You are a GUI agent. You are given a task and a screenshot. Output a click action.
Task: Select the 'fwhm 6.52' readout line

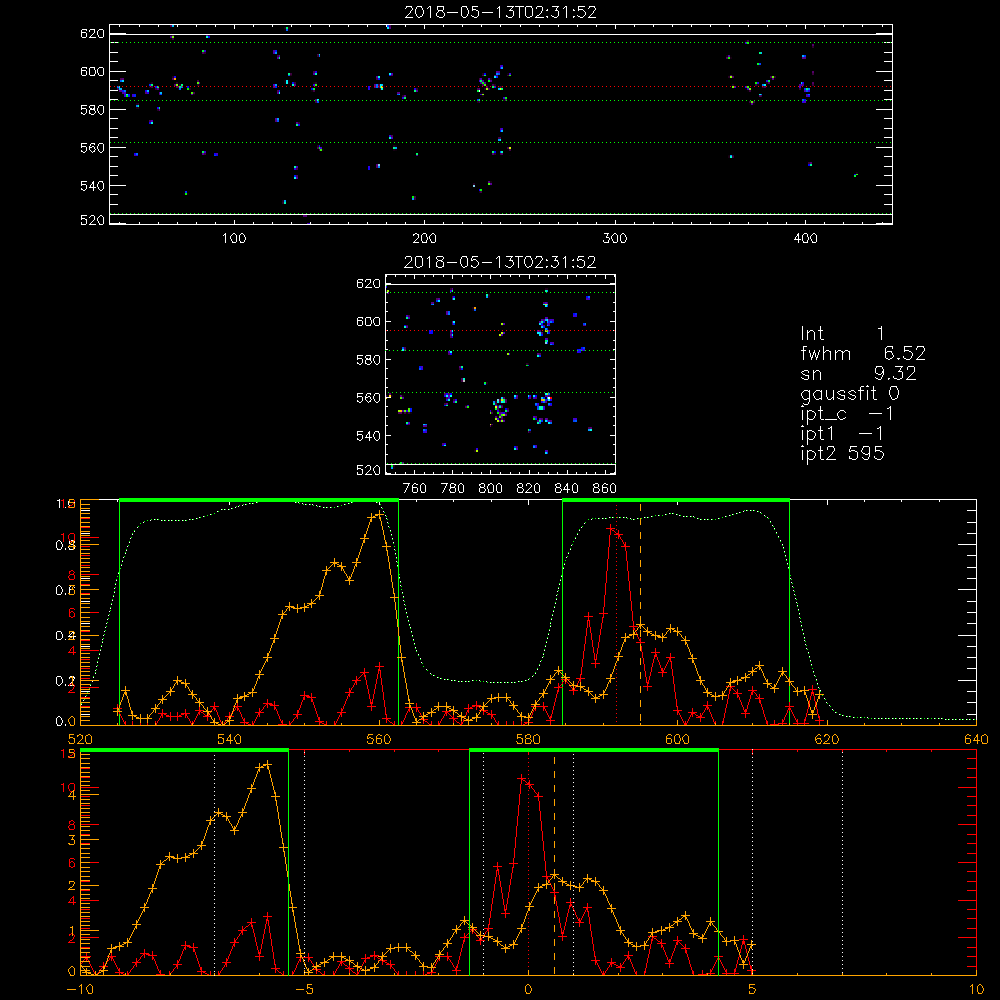(863, 353)
